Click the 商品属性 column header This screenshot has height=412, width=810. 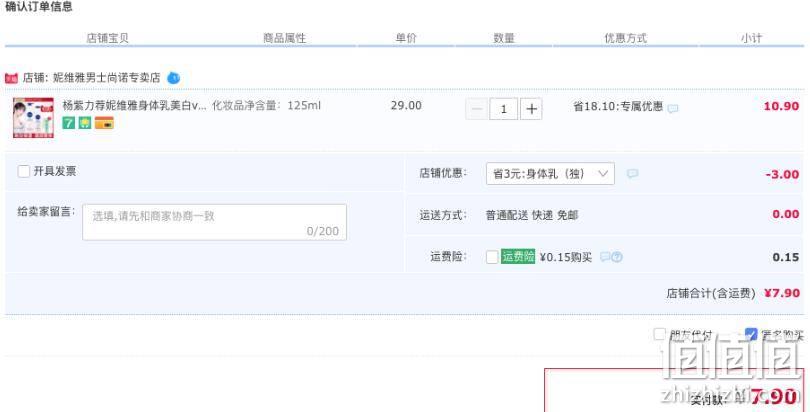point(285,38)
